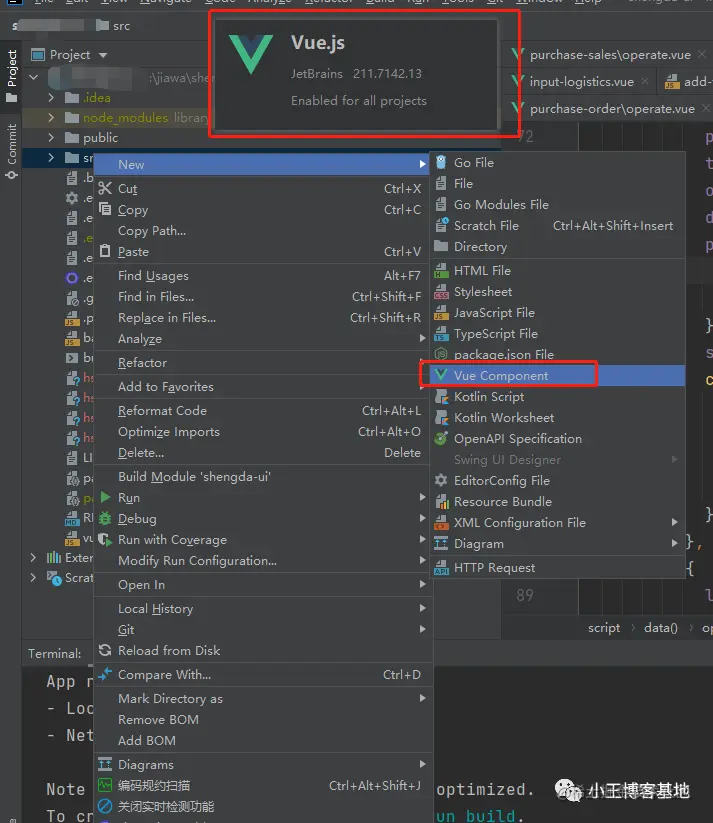
Task: Open the Debug submenu with bug icon
Action: pos(263,519)
